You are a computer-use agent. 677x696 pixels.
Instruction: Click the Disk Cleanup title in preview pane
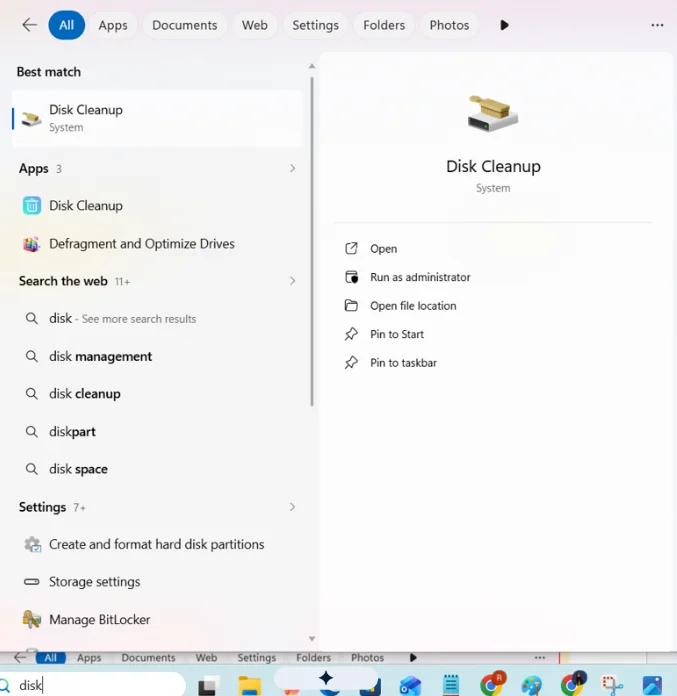493,166
